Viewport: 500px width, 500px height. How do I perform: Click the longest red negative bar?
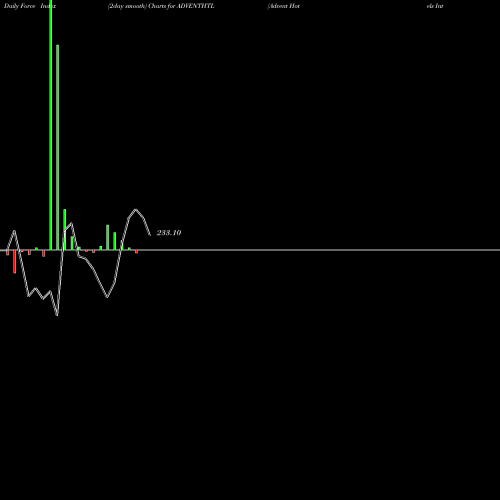(15, 262)
